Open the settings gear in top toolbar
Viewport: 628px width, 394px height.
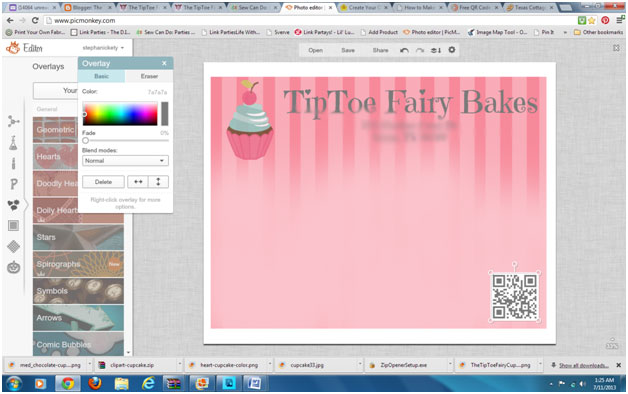452,50
